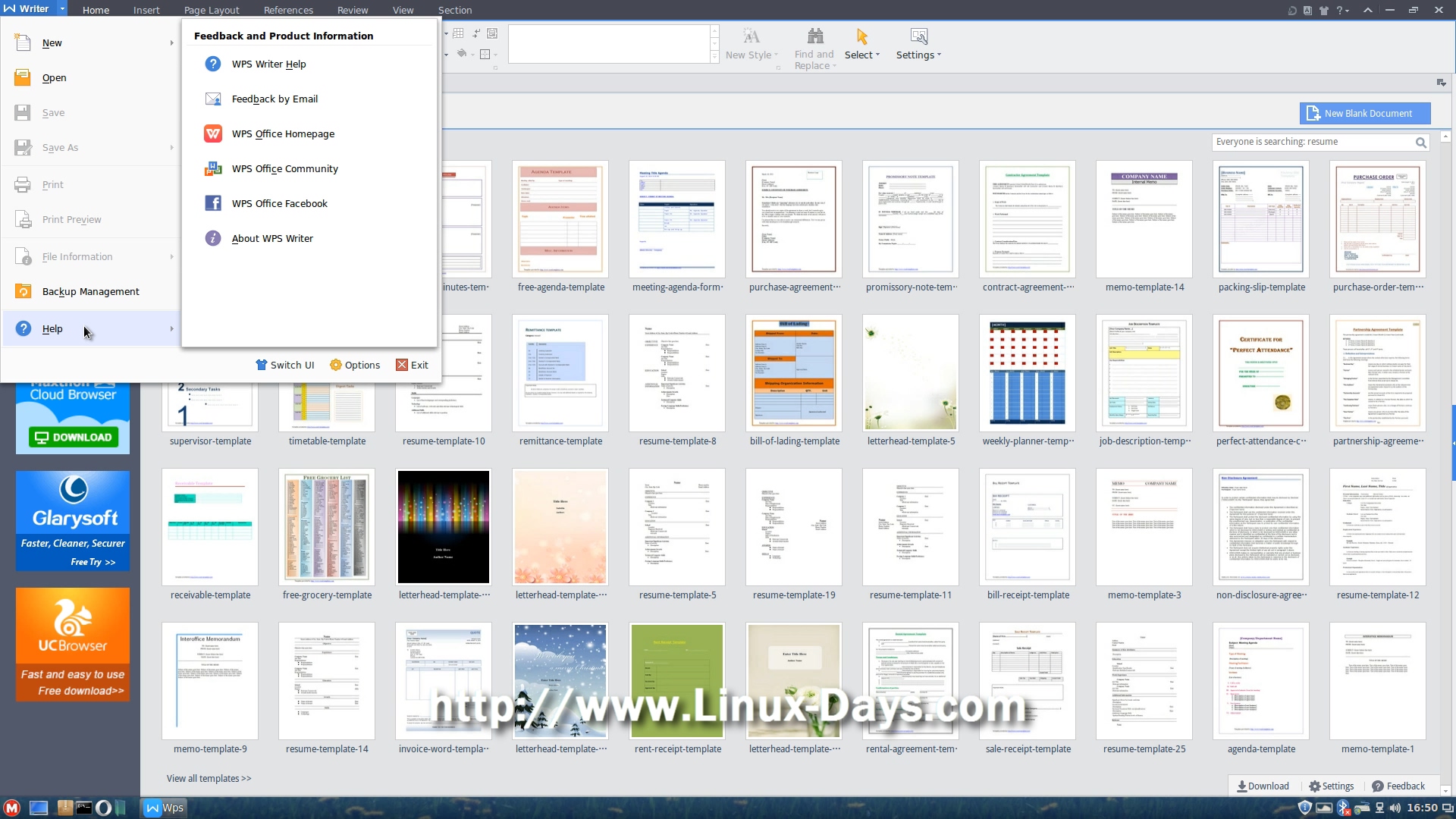The image size is (1456, 819).
Task: Collapse the ribbon with the up chevron
Action: click(1368, 10)
